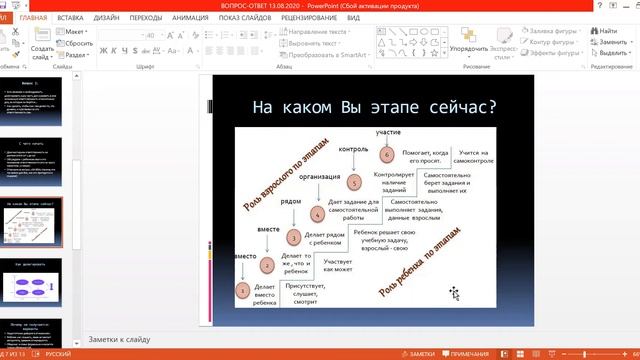
Task: Cut selection with the scissors icon
Action: [x=16, y=31]
